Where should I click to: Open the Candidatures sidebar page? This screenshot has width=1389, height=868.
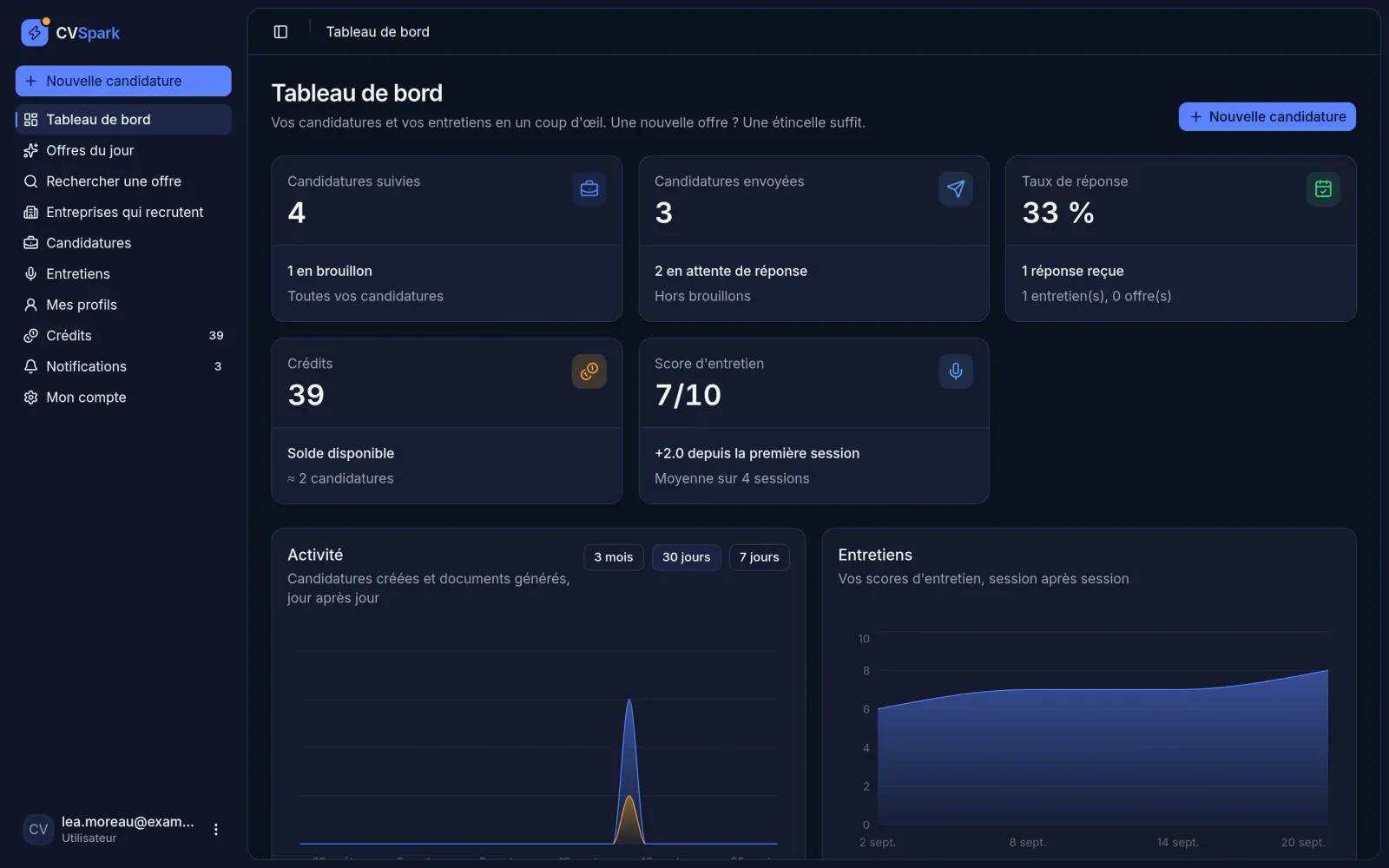[123, 243]
